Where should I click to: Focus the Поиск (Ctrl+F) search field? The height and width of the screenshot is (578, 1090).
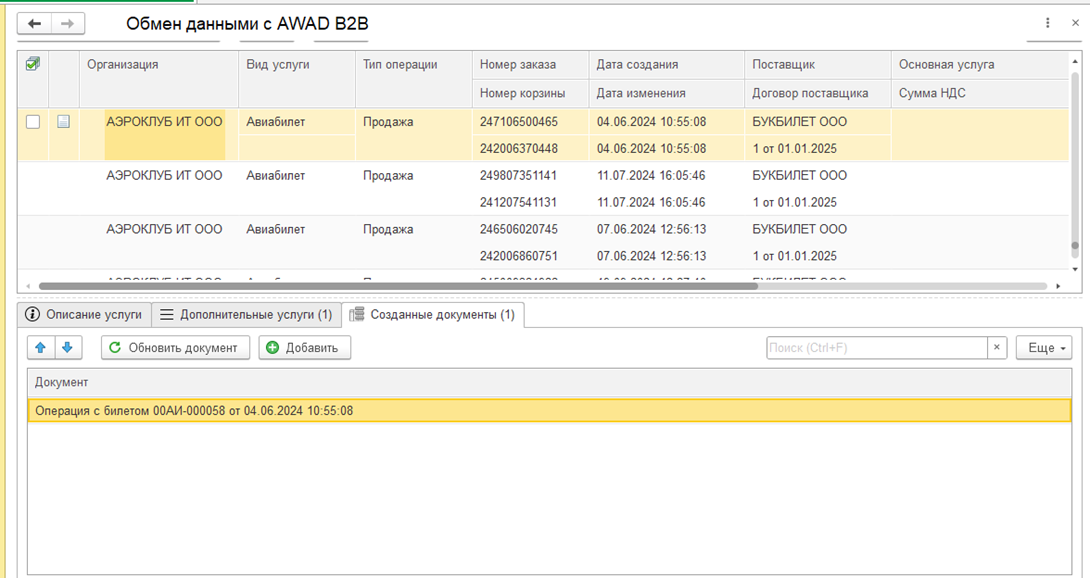pyautogui.click(x=876, y=348)
